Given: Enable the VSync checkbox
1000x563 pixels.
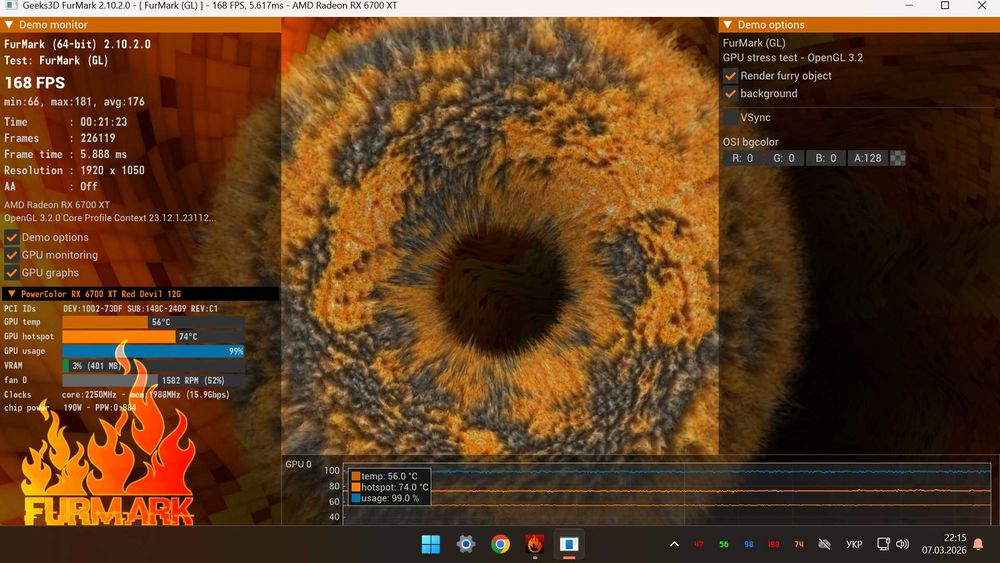Looking at the screenshot, I should 730,117.
